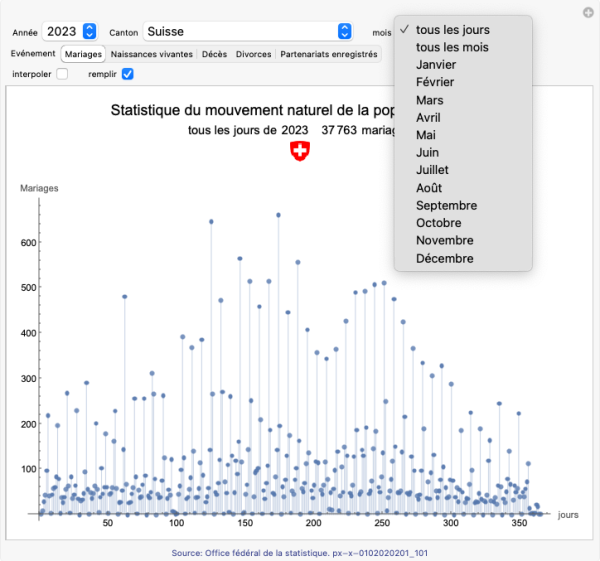The width and height of the screenshot is (600, 561).
Task: Select Avril from month menu
Action: [429, 118]
